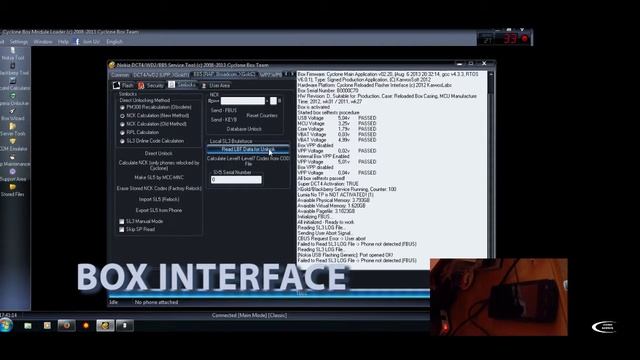This screenshot has height=360, width=640.
Task: Open COM Emulator in the sidebar
Action: point(13,144)
